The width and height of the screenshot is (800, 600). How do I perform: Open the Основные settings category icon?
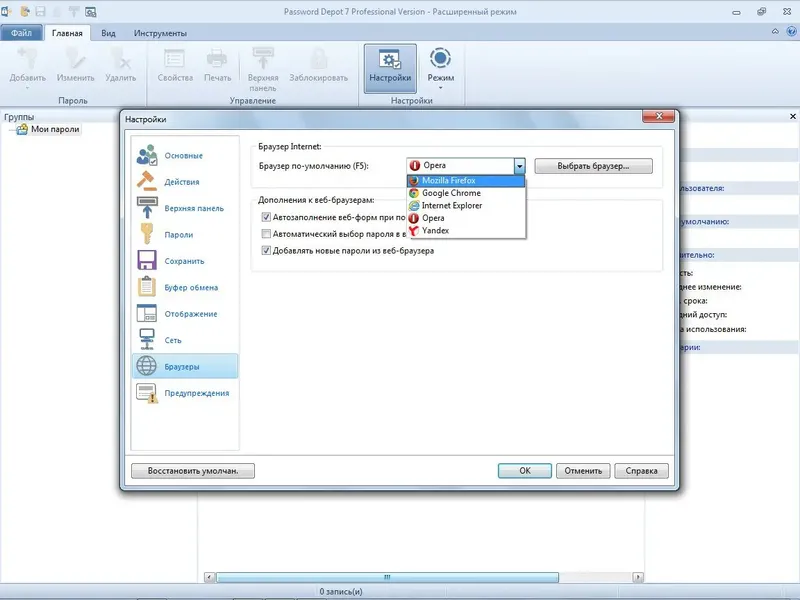[x=147, y=155]
